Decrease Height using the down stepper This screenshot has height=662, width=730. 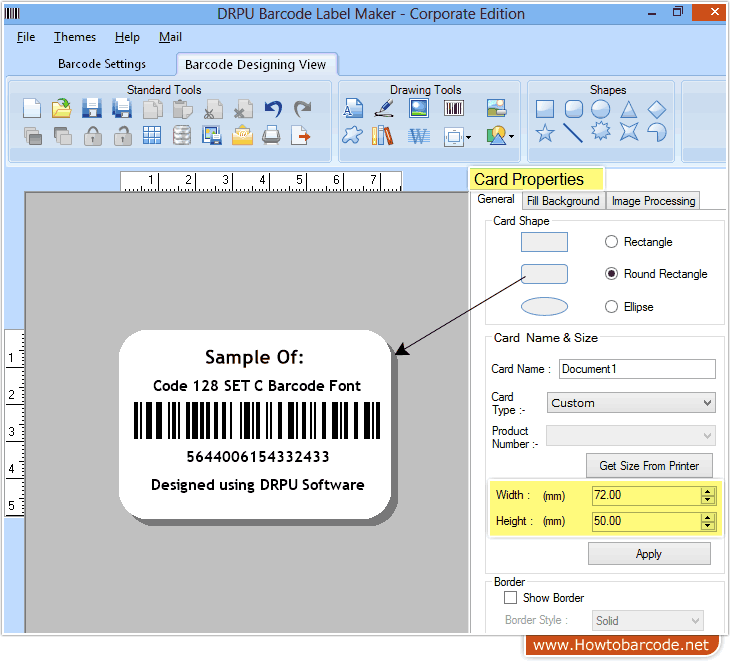click(708, 526)
